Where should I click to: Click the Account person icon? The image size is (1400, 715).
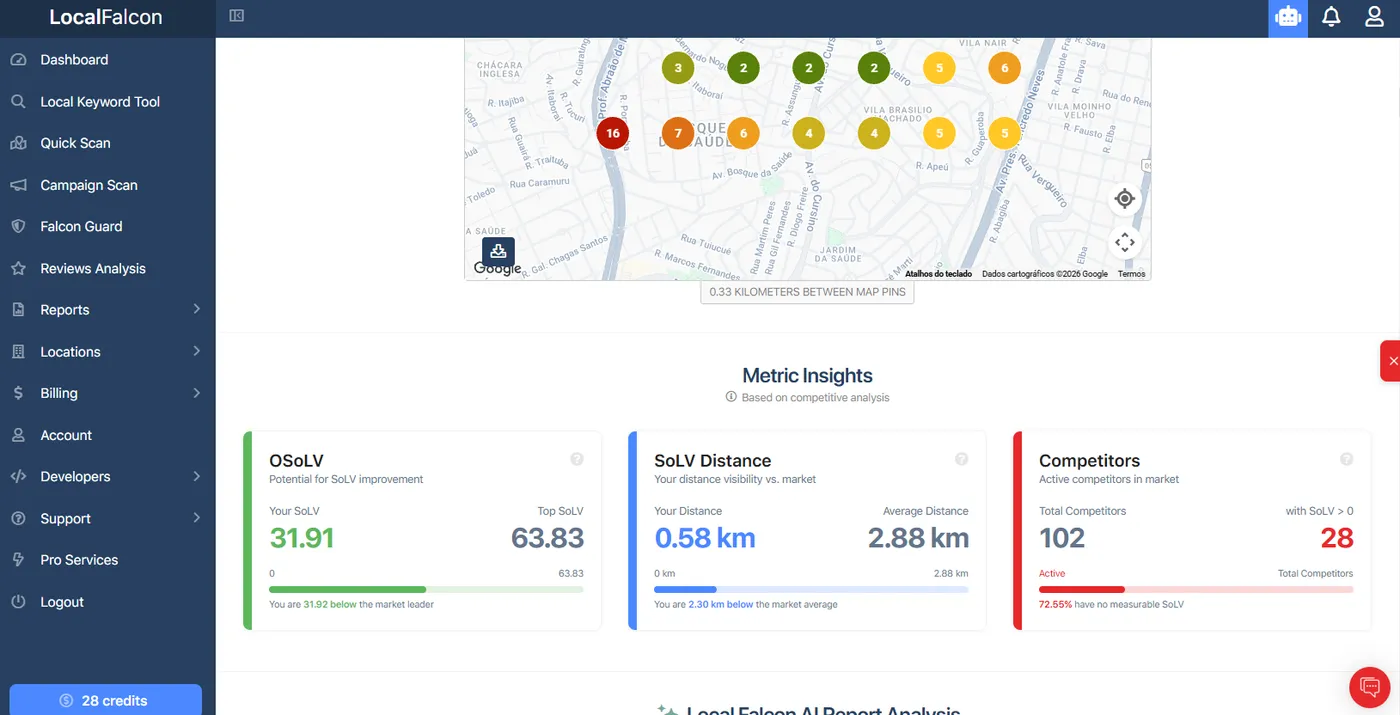pos(18,436)
